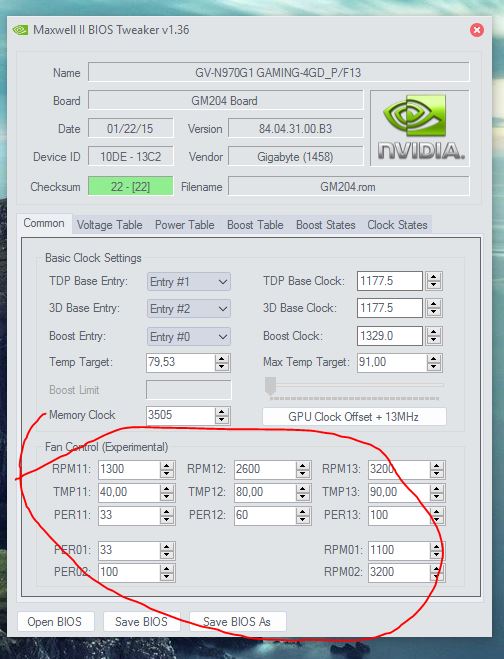Click the Temp Target value field
The image size is (504, 659).
click(x=181, y=362)
